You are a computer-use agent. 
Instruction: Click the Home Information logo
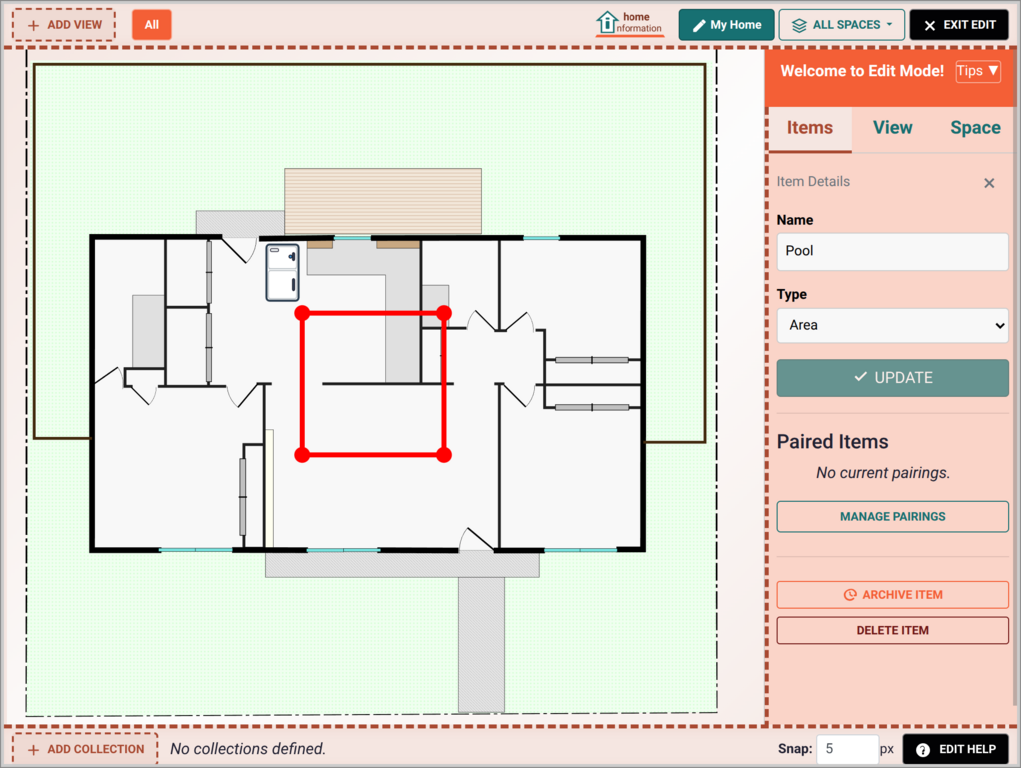click(x=630, y=23)
